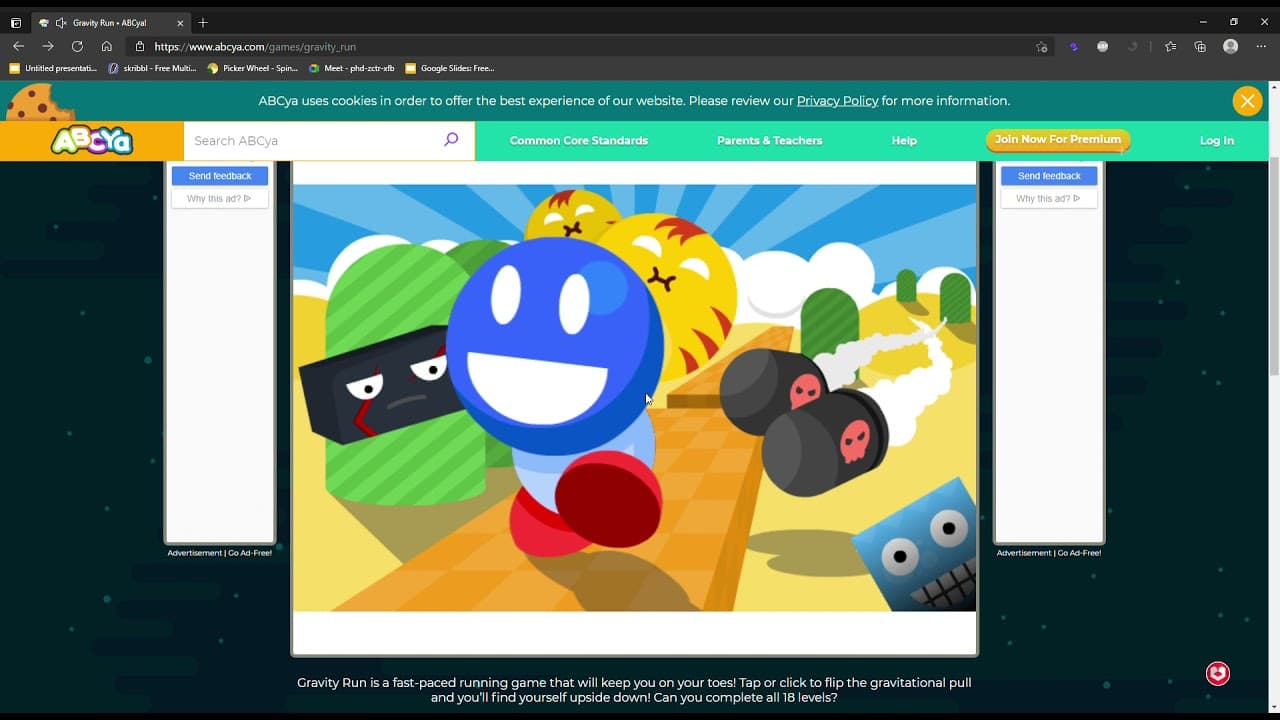Add this page to favorites
Screen dimensions: 1280x720
click(1041, 46)
